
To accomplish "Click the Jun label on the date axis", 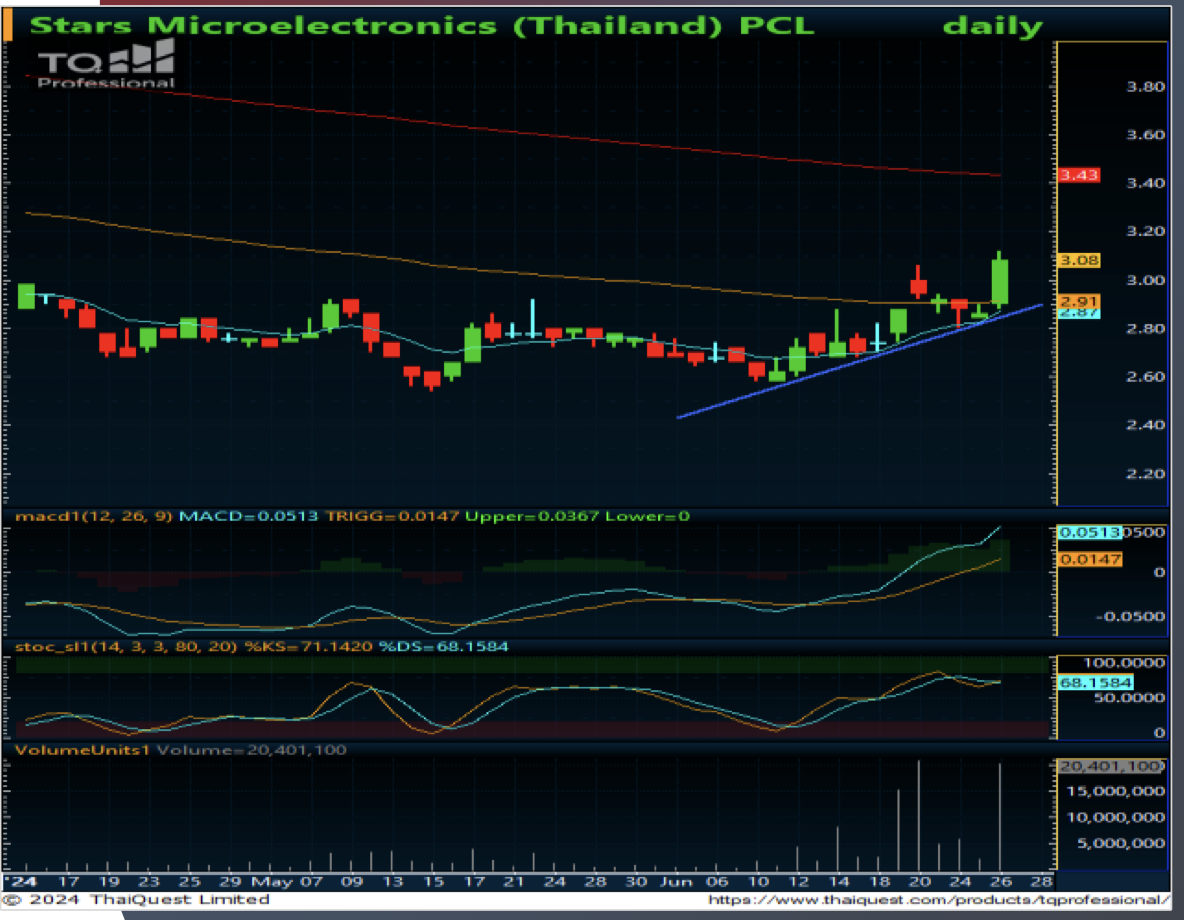I will point(676,881).
